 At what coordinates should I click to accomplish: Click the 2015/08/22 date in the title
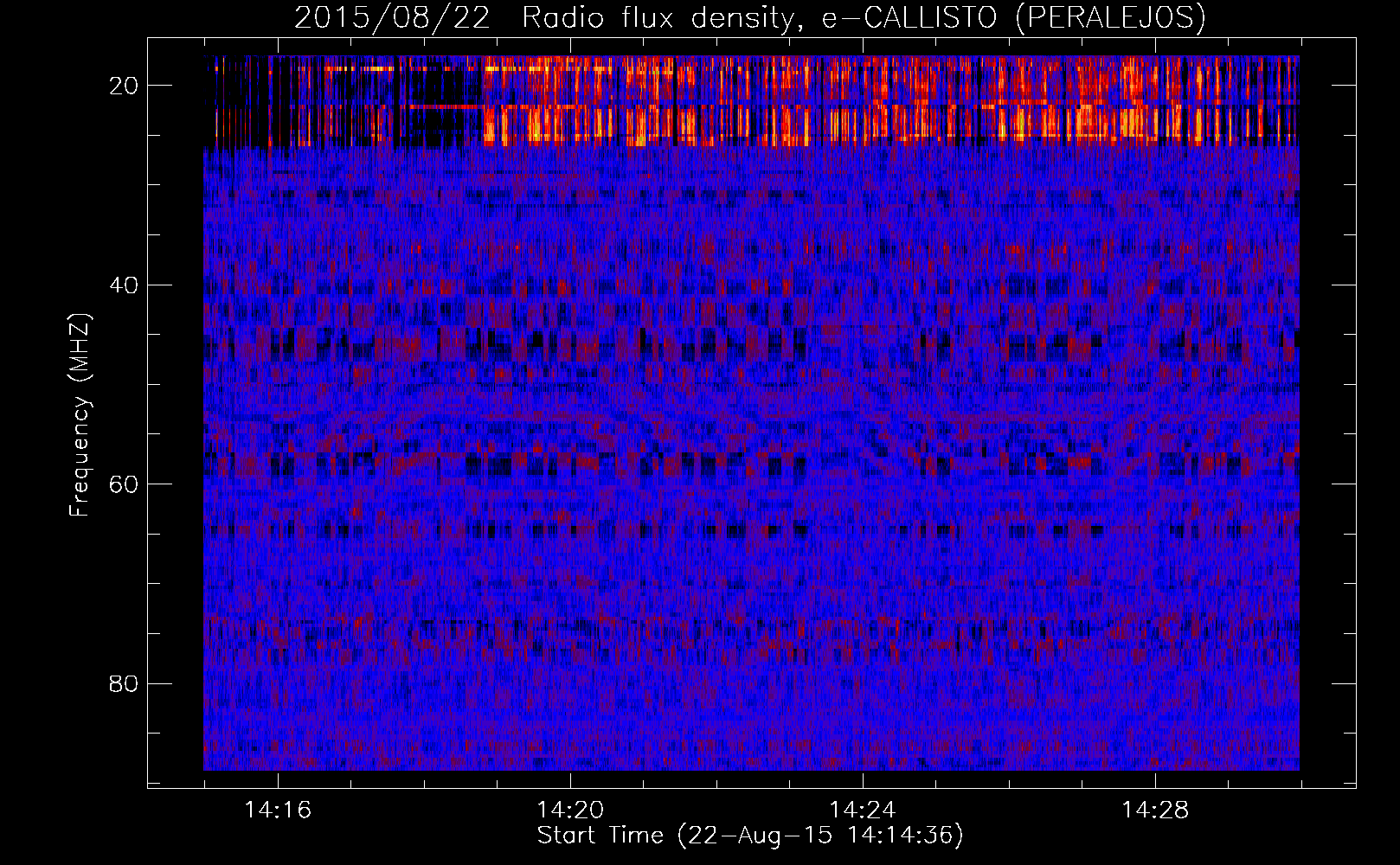pos(393,17)
